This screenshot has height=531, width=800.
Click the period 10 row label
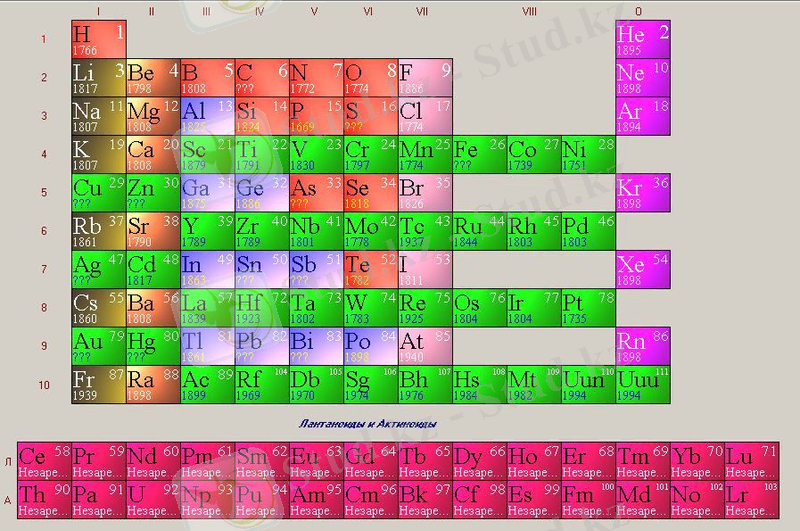43,384
